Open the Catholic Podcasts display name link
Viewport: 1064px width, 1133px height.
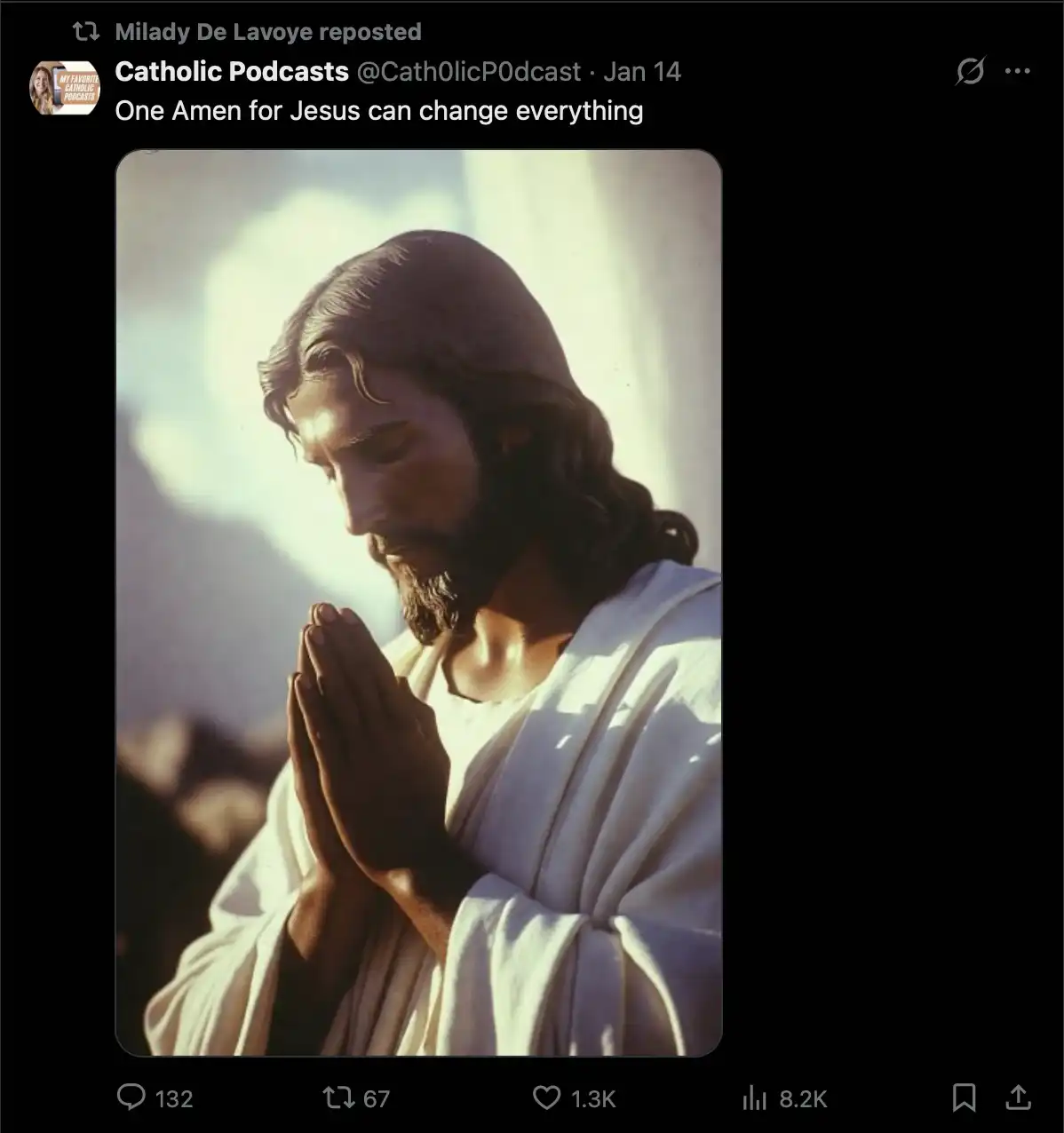232,71
